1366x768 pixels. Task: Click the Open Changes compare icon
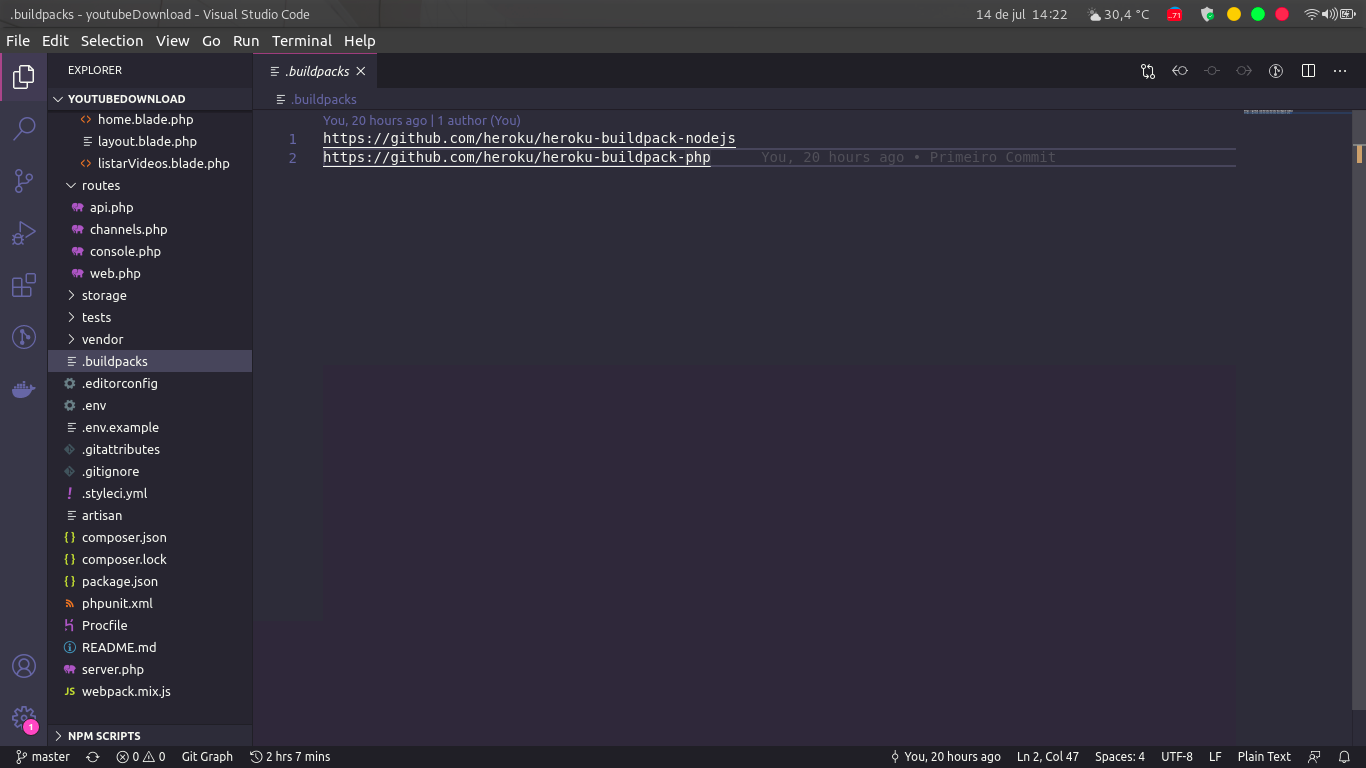pos(1148,71)
